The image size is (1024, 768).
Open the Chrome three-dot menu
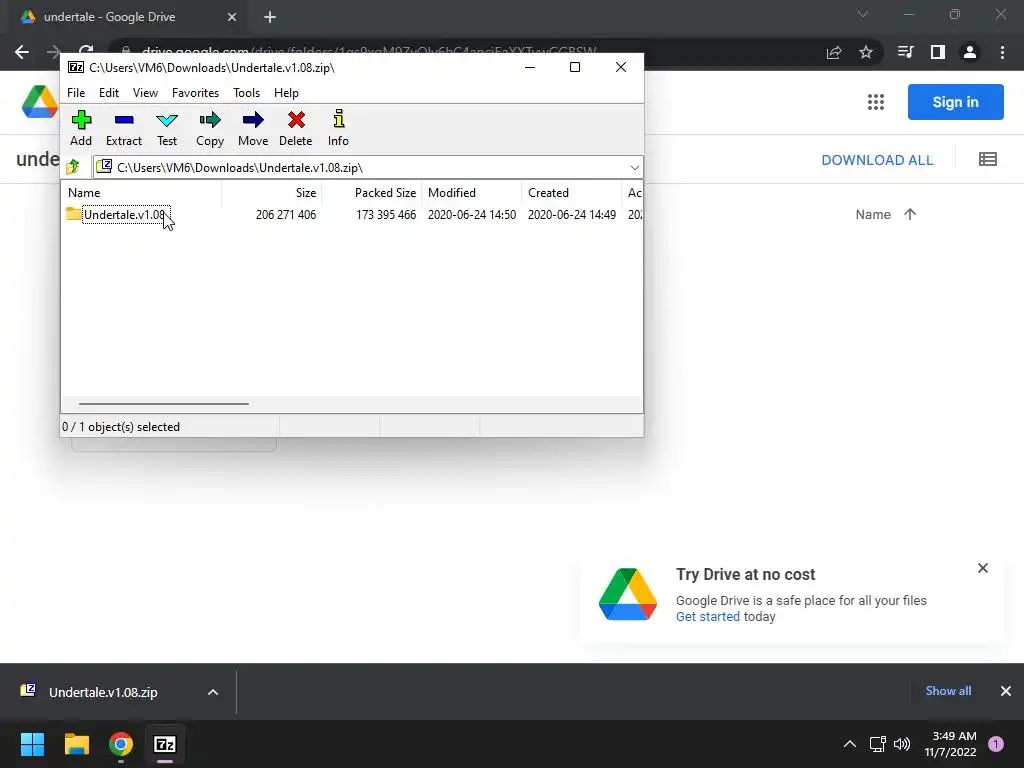click(x=1002, y=52)
